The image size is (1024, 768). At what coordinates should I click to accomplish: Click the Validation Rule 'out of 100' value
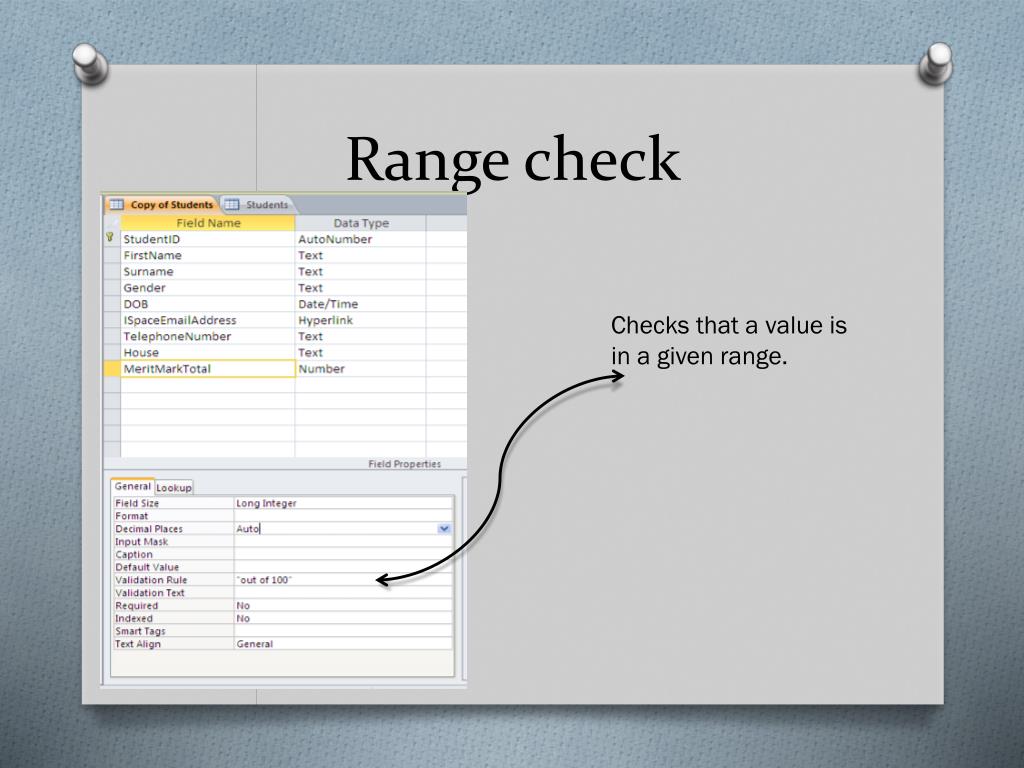click(343, 580)
